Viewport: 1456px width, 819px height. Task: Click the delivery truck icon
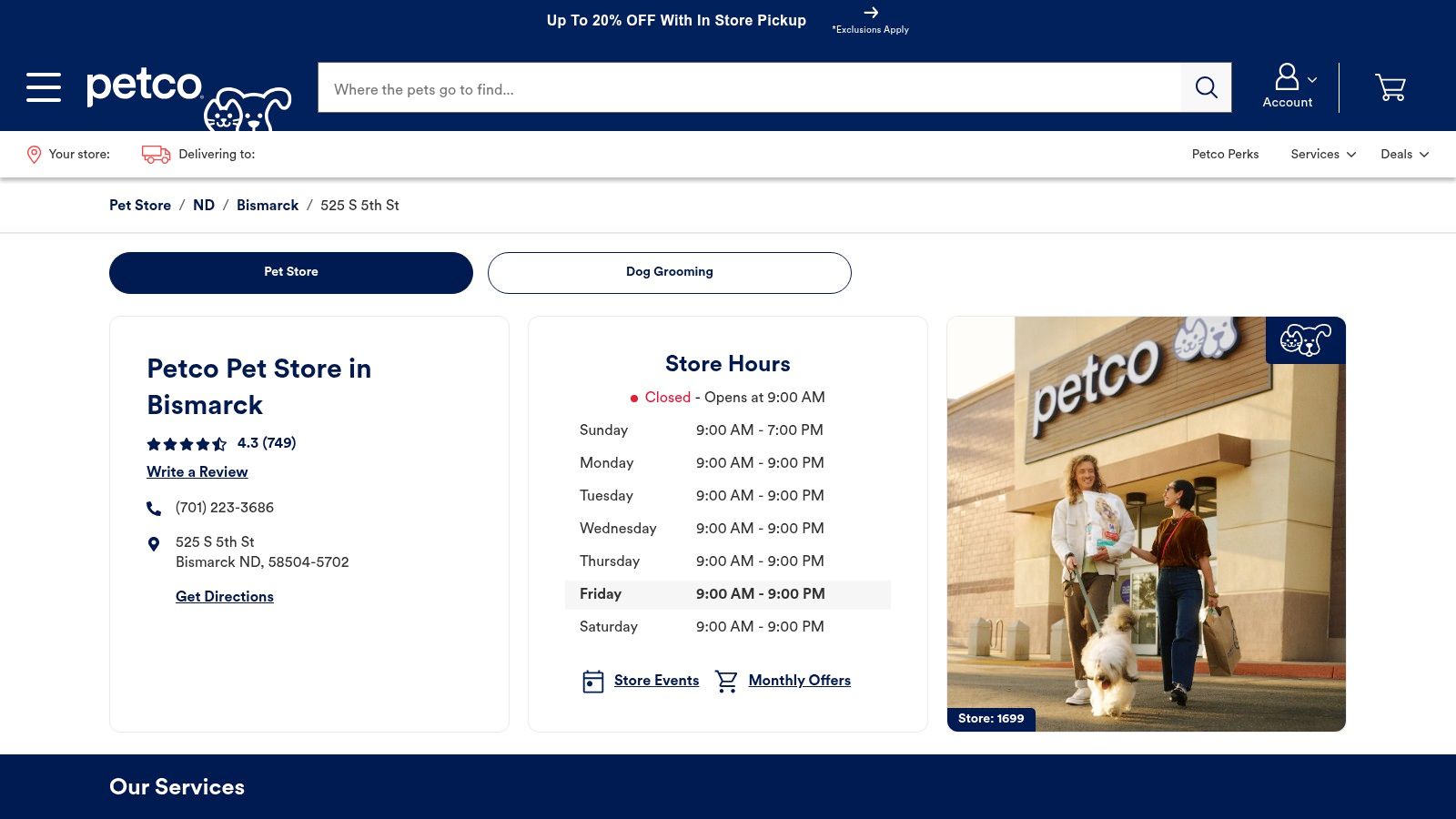click(x=156, y=155)
